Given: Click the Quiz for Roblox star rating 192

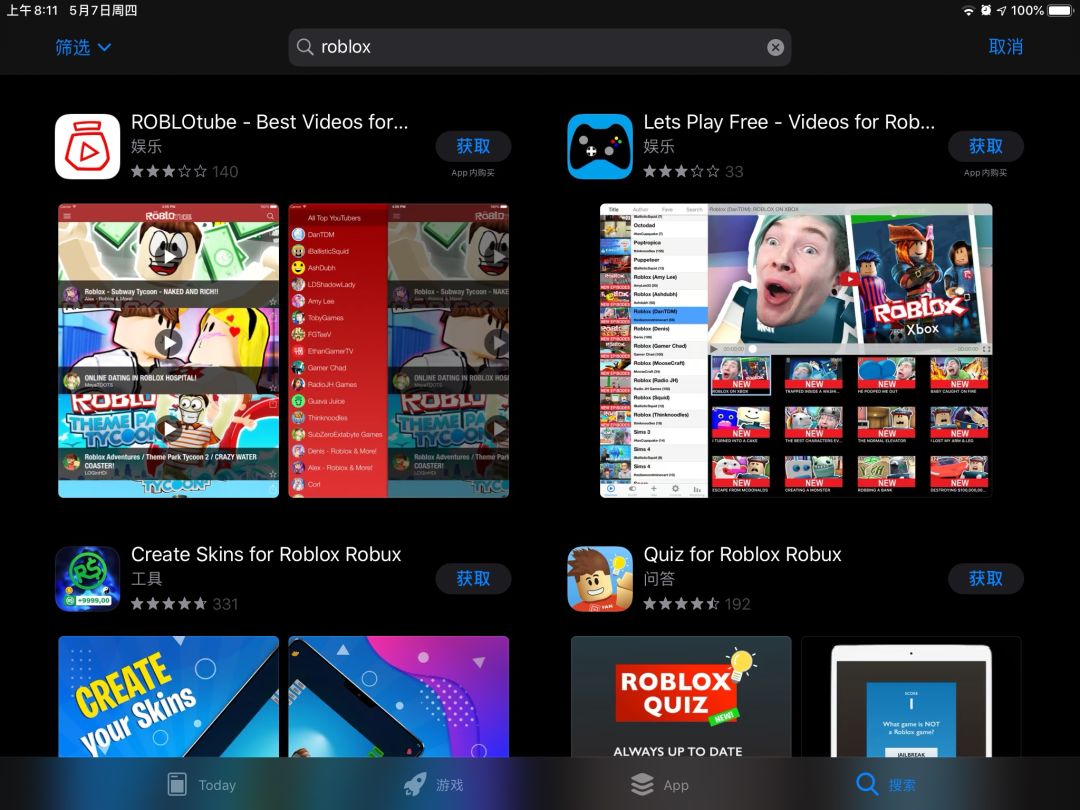Looking at the screenshot, I should [x=697, y=604].
